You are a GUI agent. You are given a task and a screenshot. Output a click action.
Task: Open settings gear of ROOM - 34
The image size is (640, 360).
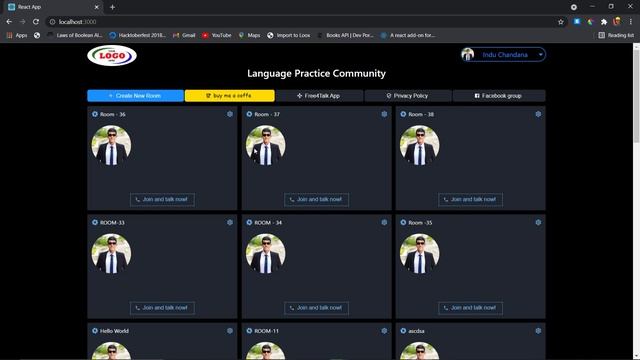tap(384, 222)
